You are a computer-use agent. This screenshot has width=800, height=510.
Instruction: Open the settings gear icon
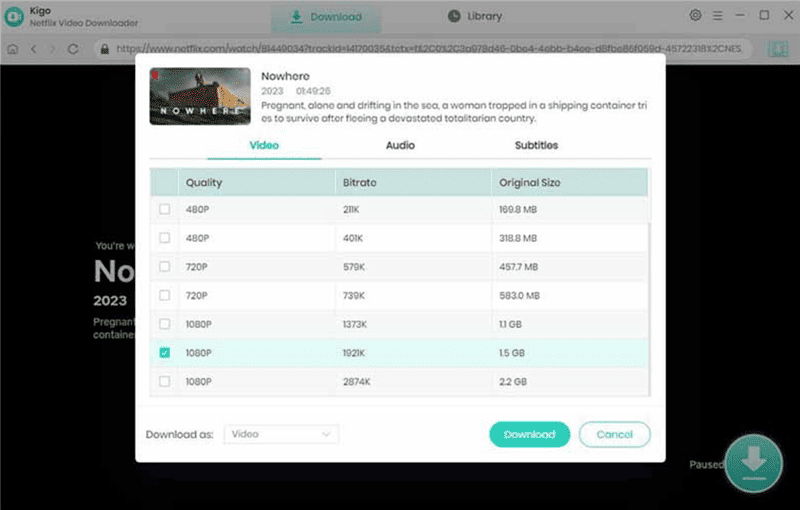[695, 15]
